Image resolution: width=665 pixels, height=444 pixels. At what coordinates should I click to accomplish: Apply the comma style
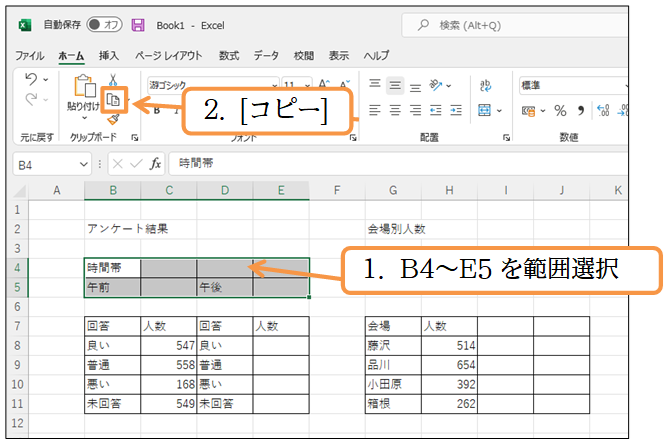pyautogui.click(x=581, y=111)
